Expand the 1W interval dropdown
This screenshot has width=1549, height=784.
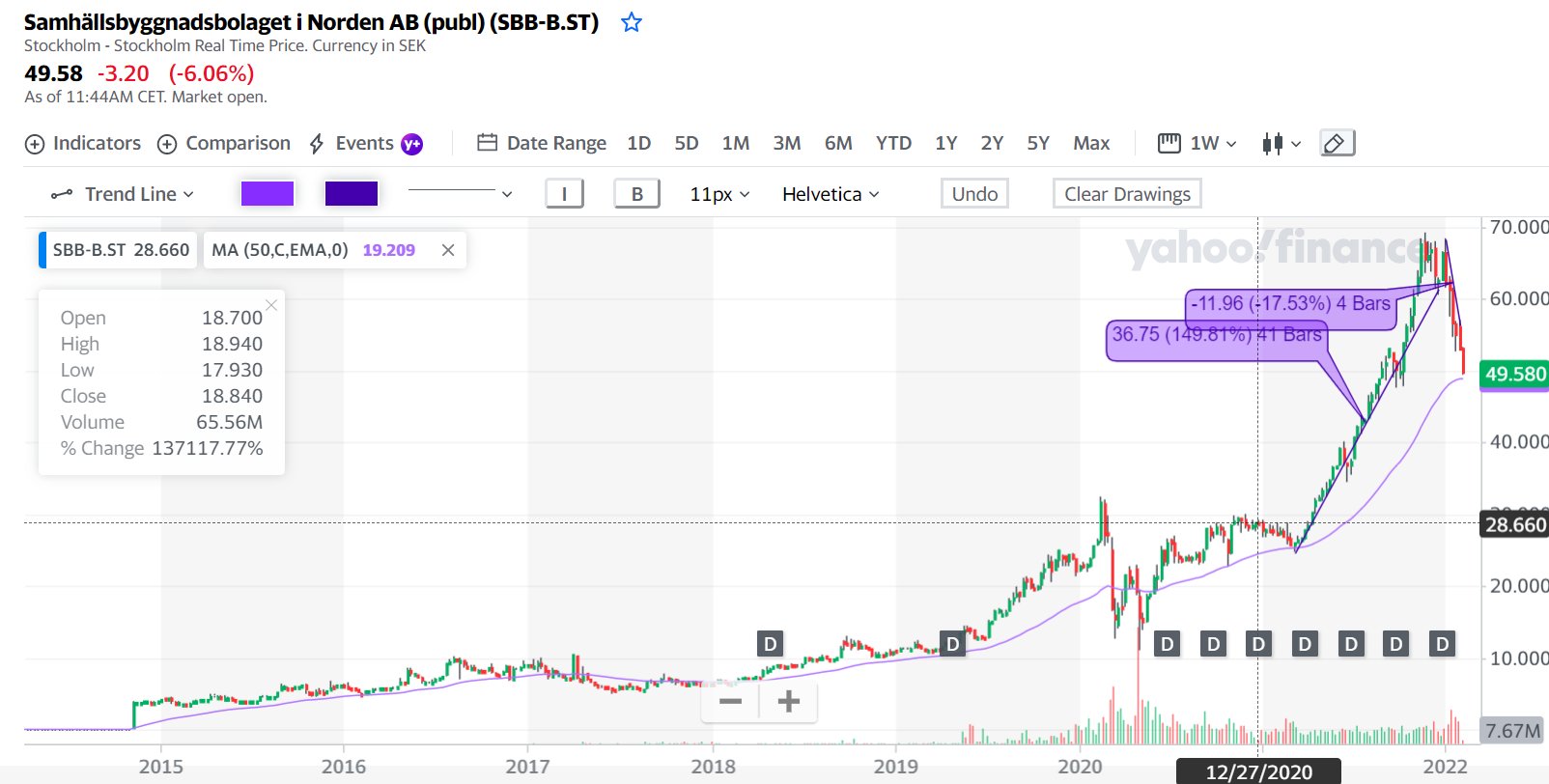pyautogui.click(x=1197, y=143)
